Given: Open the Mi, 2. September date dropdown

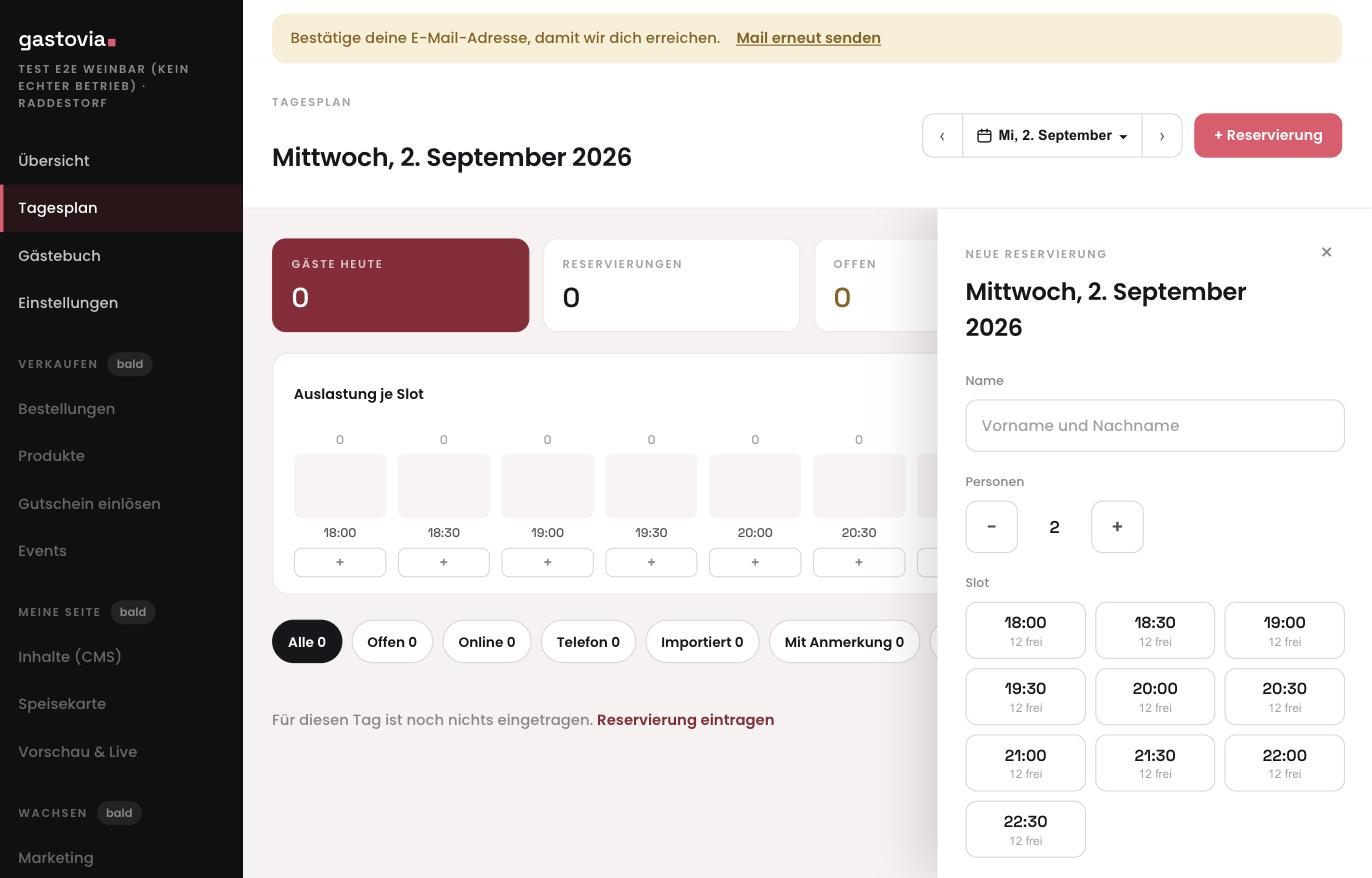Looking at the screenshot, I should 1052,135.
